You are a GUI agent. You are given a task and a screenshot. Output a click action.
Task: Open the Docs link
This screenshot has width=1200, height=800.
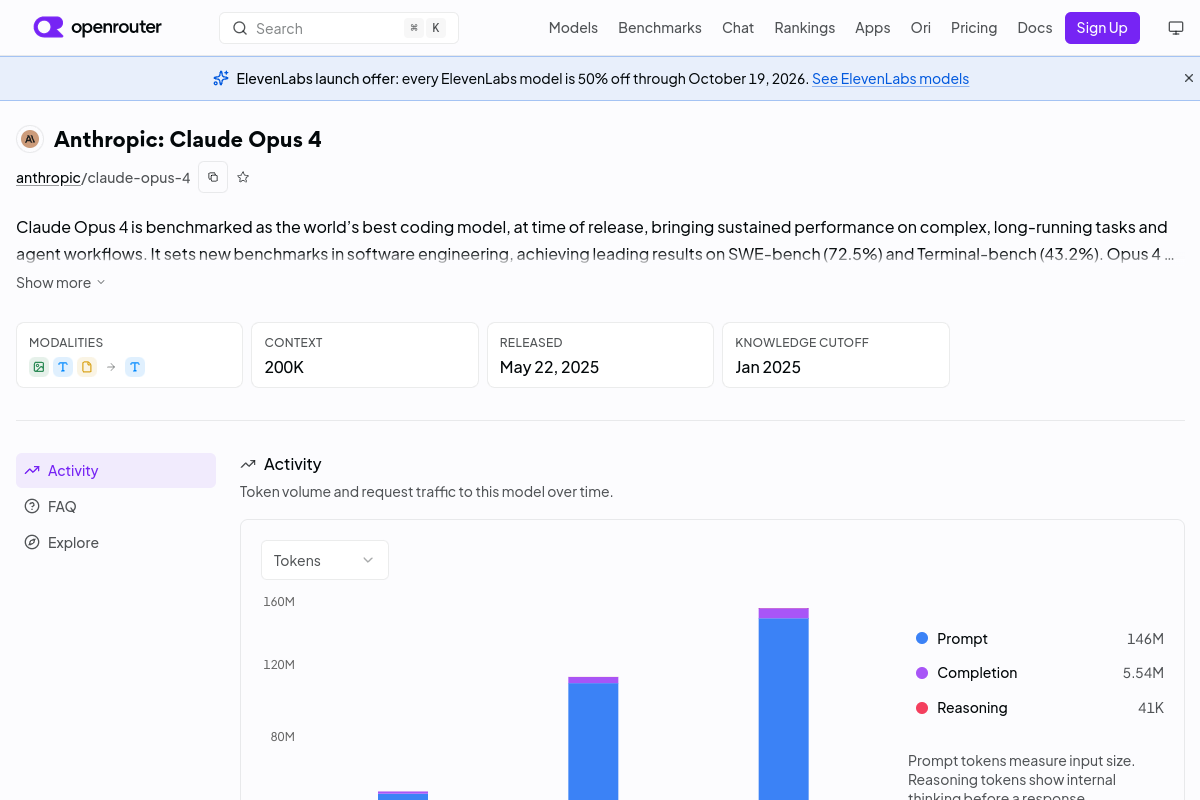pos(1035,28)
